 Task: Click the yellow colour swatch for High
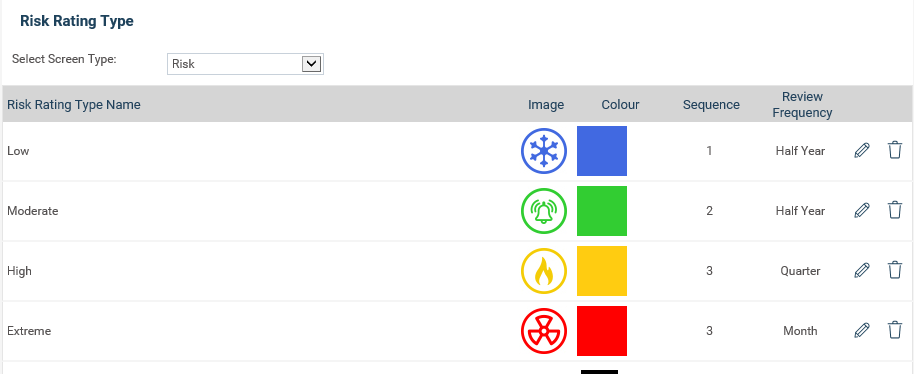pyautogui.click(x=602, y=271)
